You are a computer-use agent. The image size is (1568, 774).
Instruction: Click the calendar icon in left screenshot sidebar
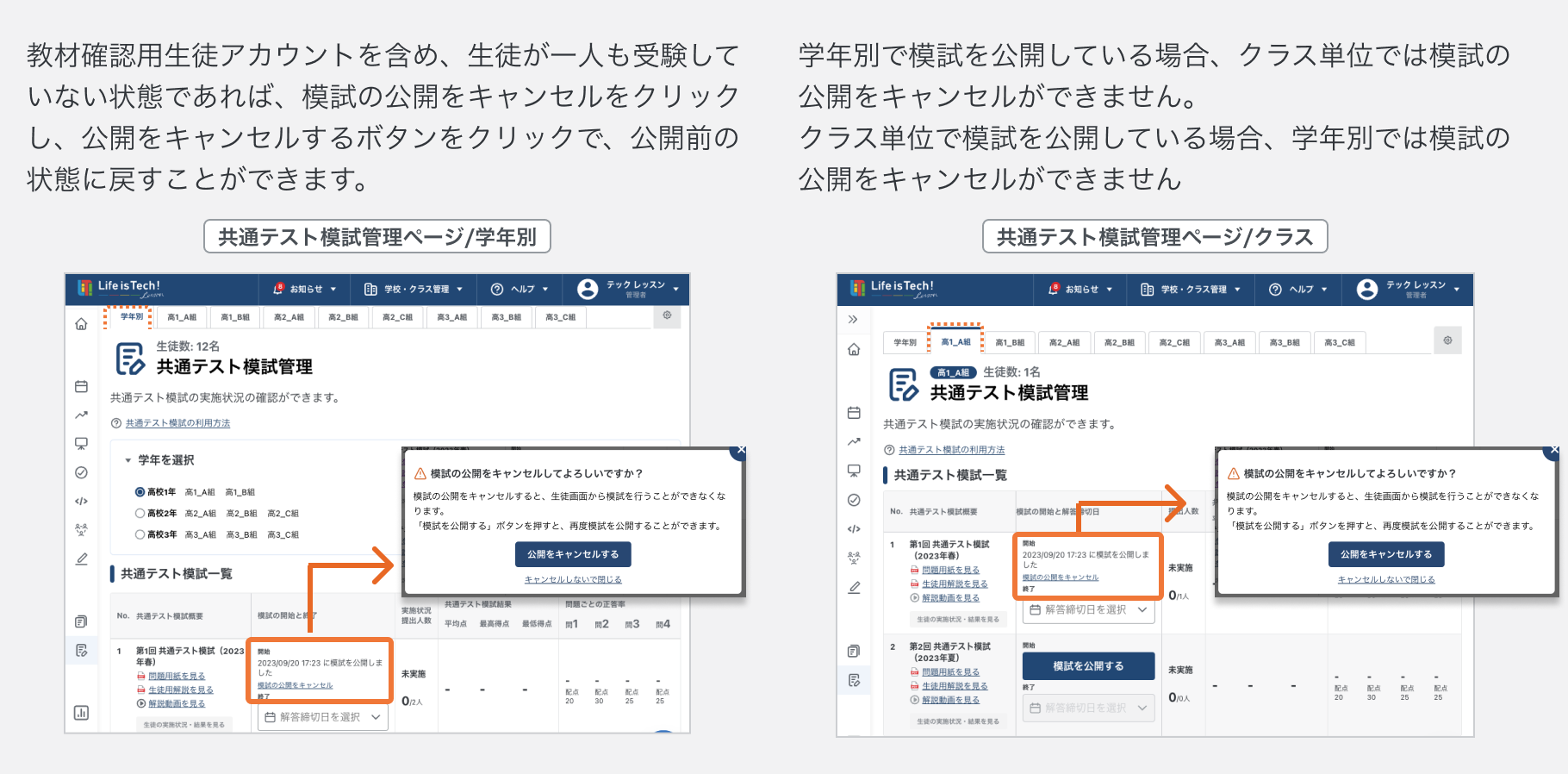click(x=81, y=386)
